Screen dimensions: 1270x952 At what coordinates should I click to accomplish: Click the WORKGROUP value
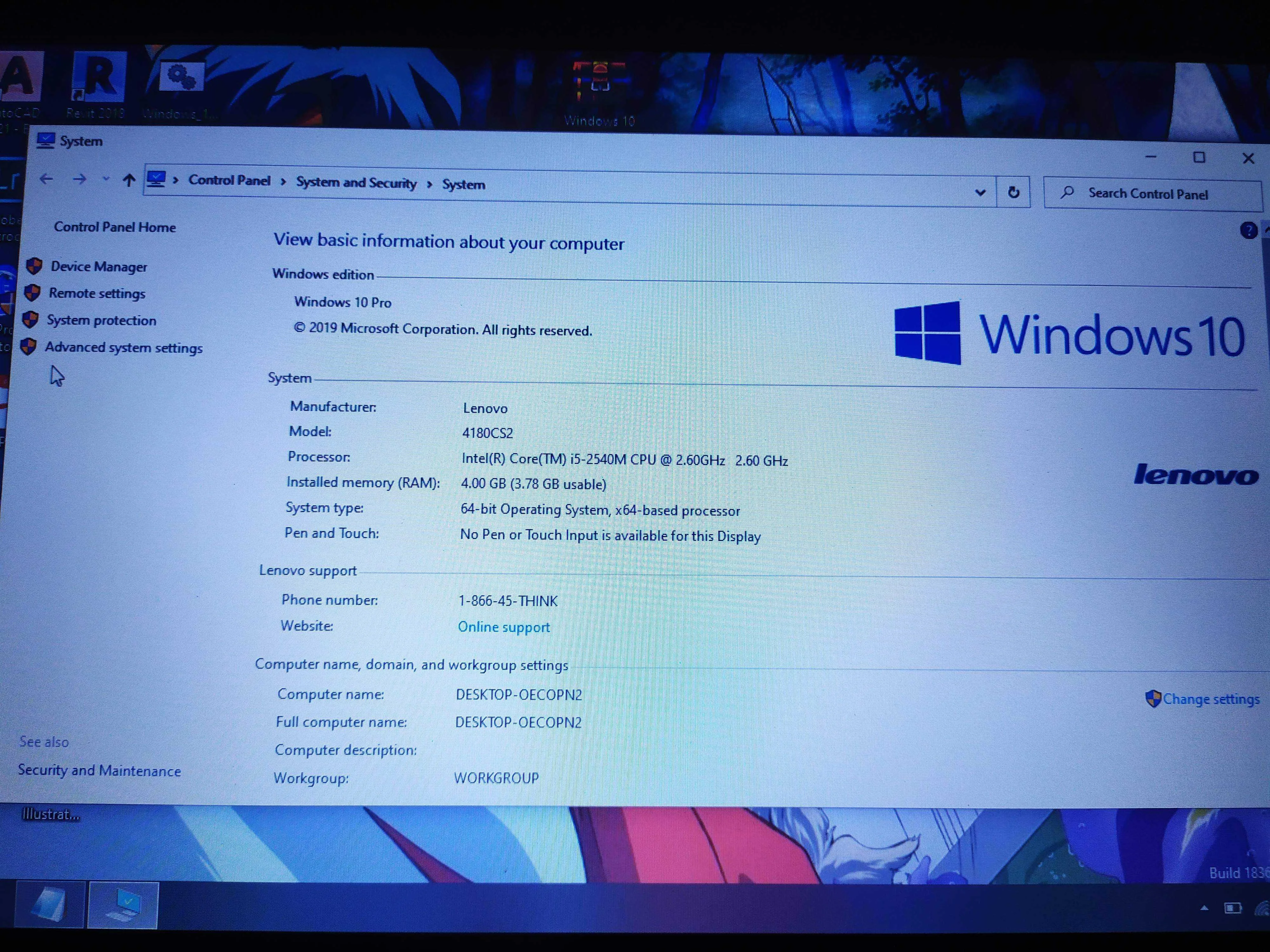tap(496, 777)
